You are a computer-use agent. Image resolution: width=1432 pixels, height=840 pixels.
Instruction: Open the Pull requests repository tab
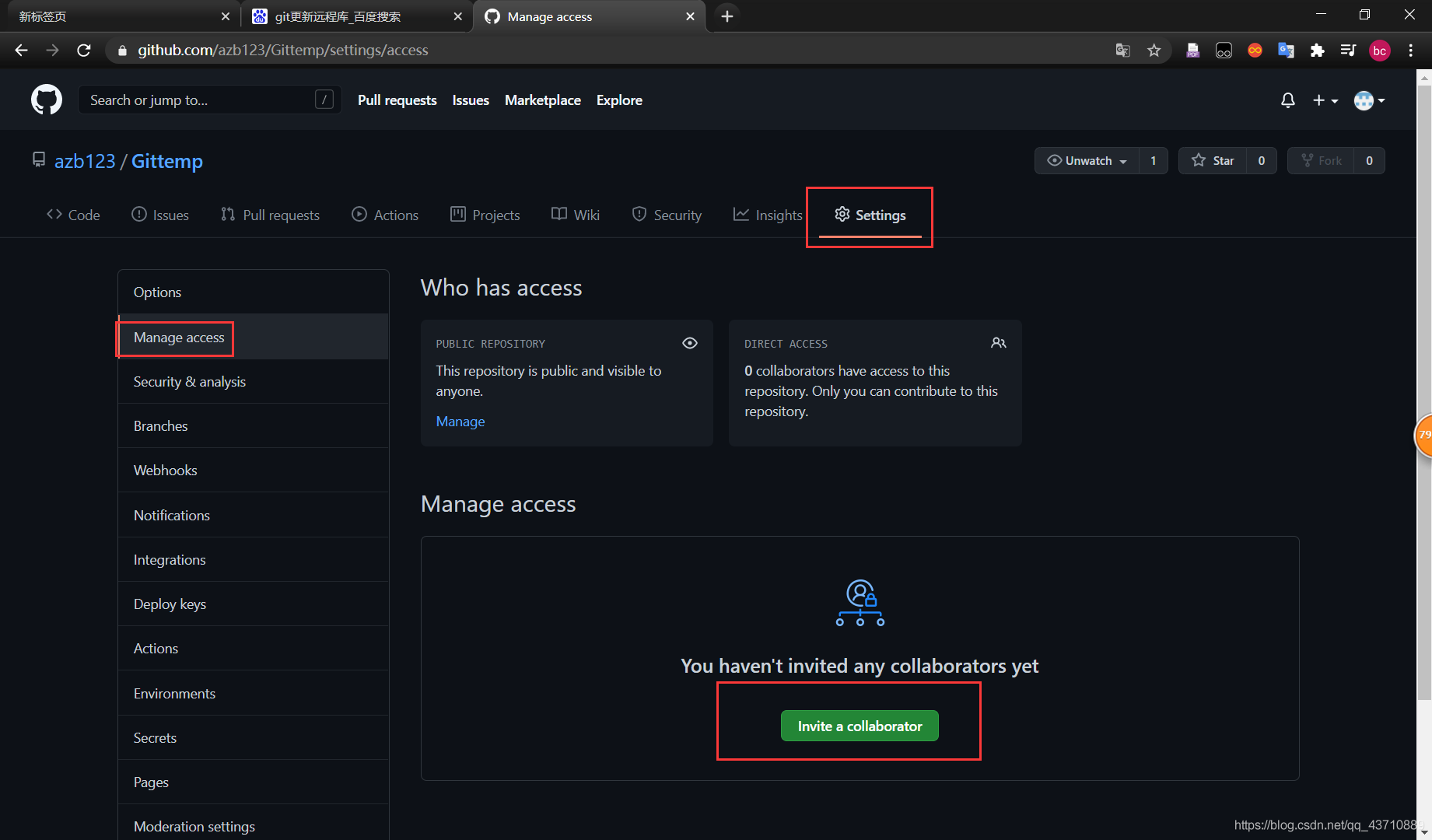pos(270,215)
